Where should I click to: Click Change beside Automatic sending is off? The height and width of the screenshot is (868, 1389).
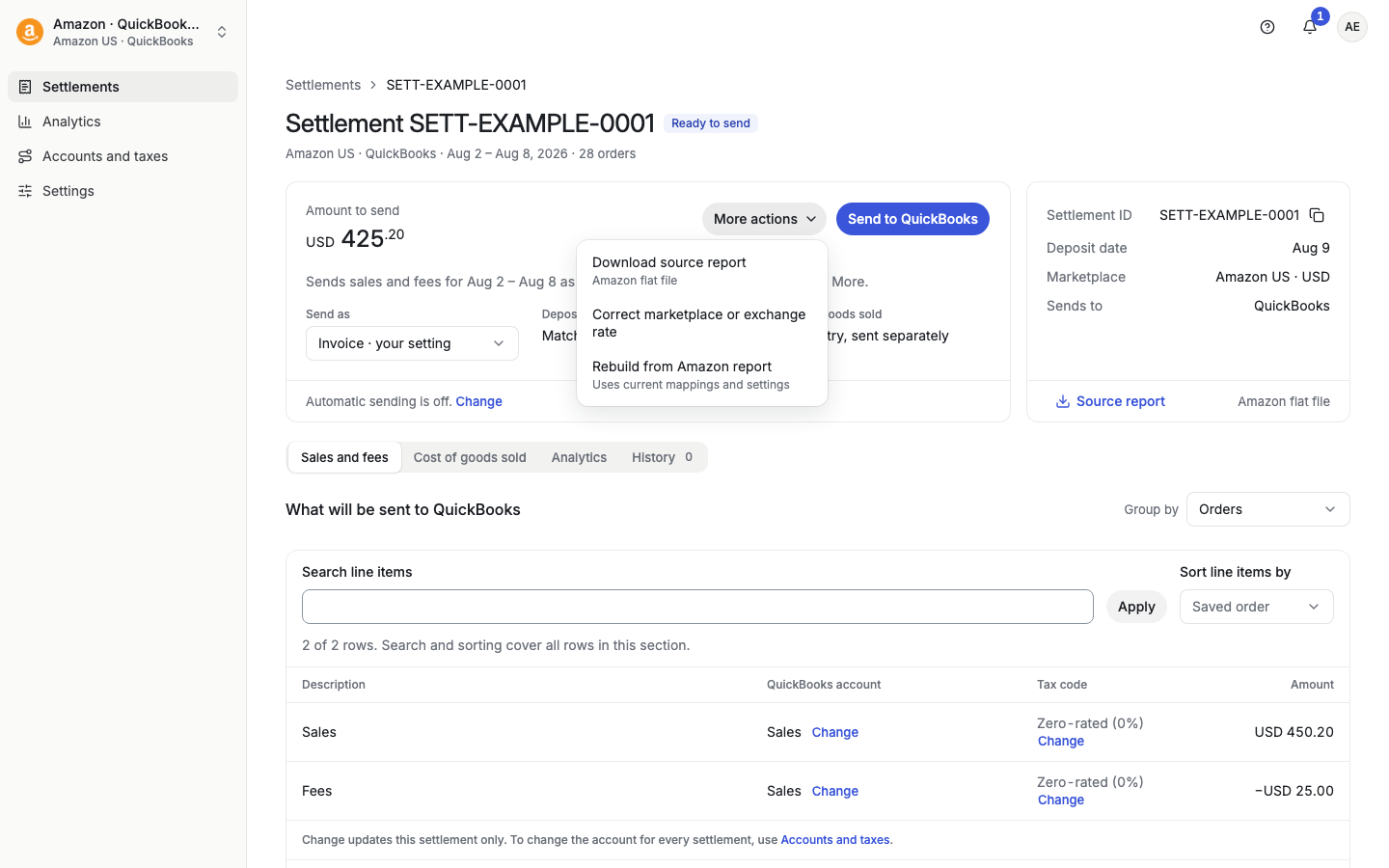tap(478, 401)
